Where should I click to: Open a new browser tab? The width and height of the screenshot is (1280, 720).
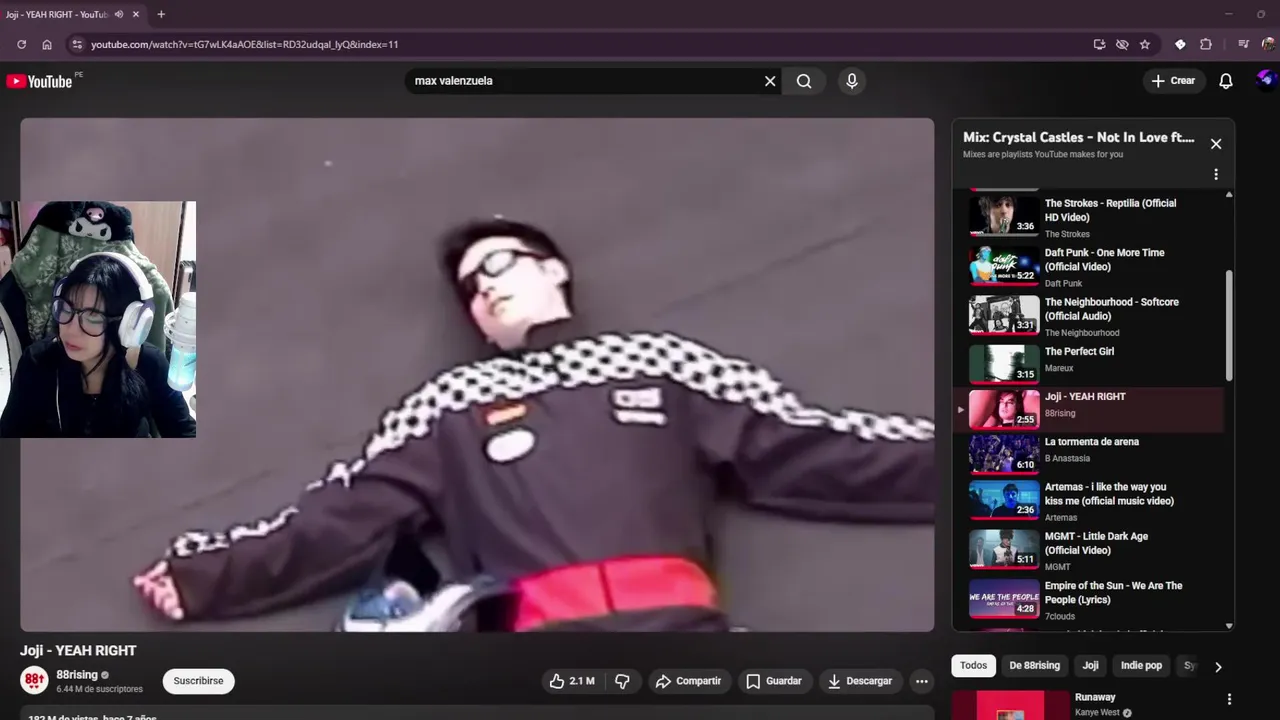click(x=161, y=14)
